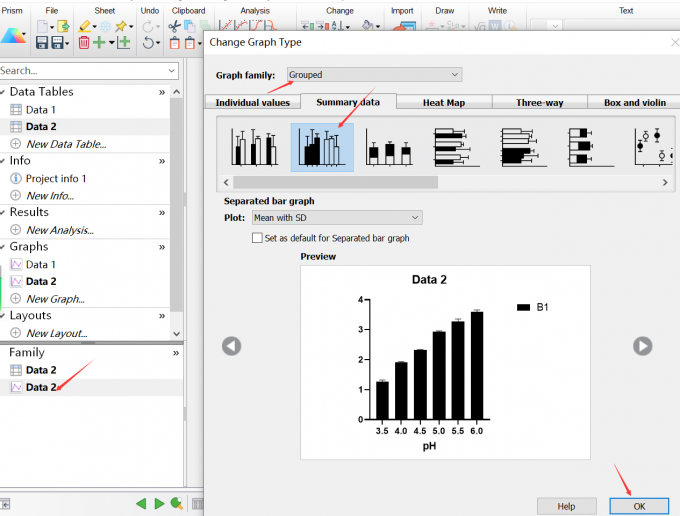
Task: Open the Graph family dropdown
Action: pos(375,75)
